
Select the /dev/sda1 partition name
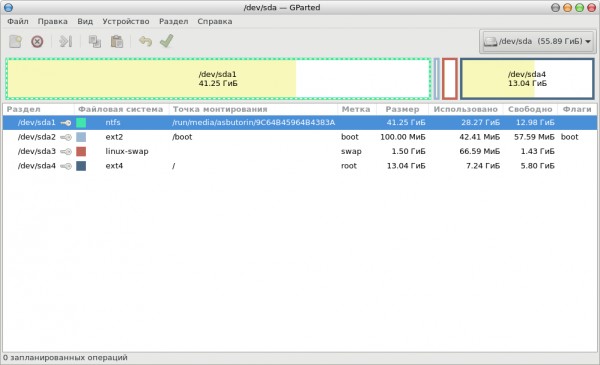coord(37,122)
